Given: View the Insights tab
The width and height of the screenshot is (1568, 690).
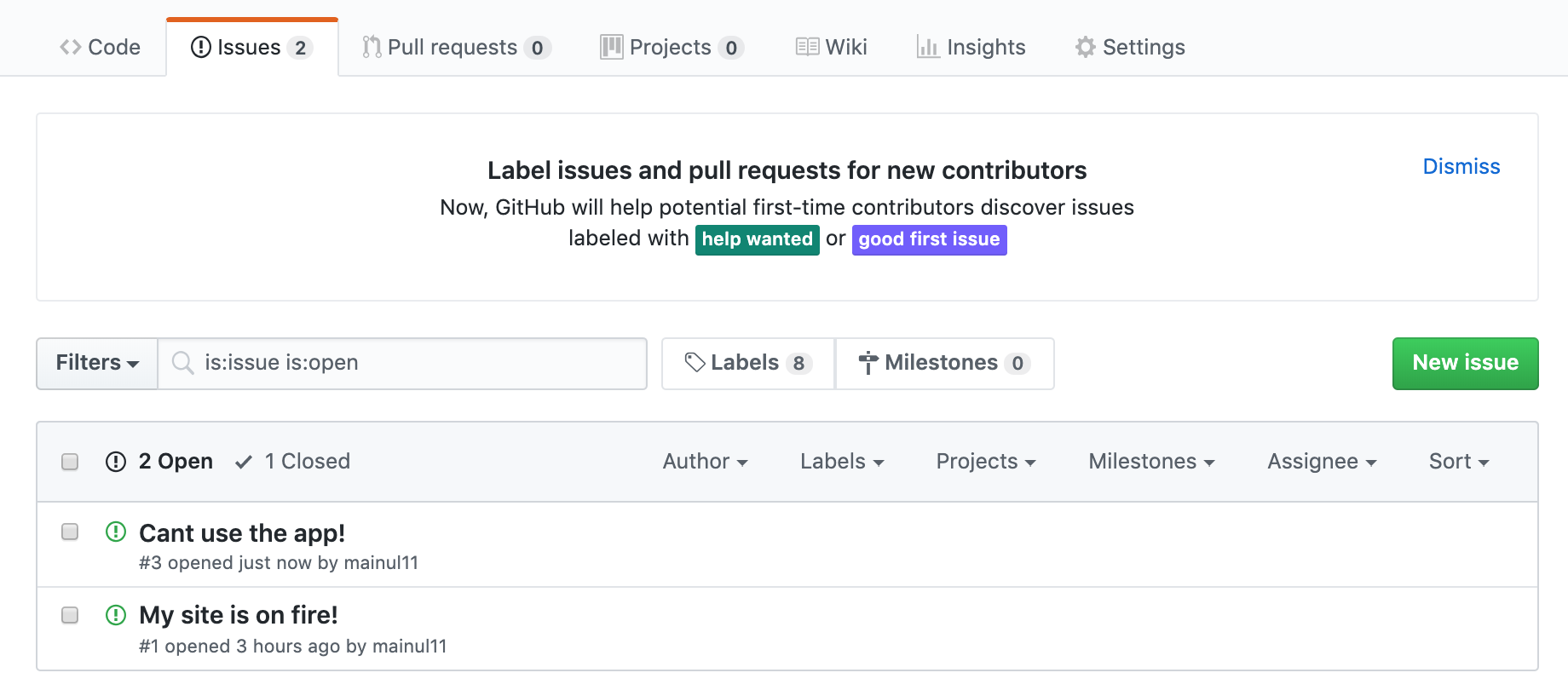Looking at the screenshot, I should (971, 47).
